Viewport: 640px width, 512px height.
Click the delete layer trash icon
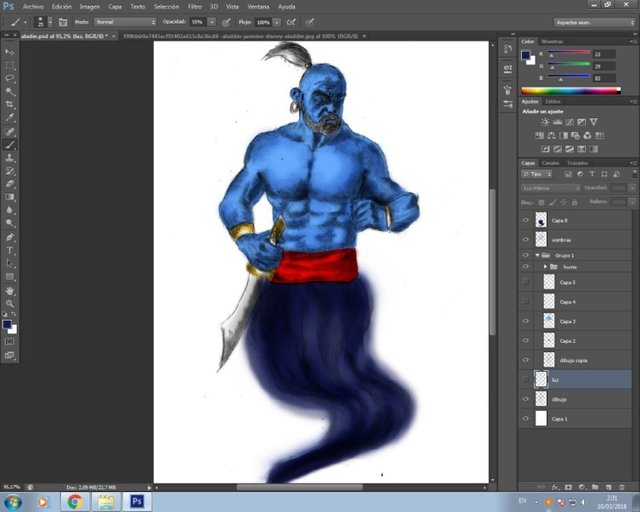[x=622, y=487]
